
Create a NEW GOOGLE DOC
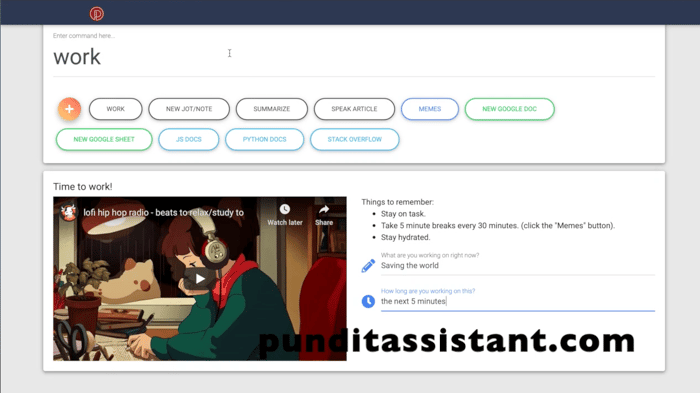click(x=509, y=109)
